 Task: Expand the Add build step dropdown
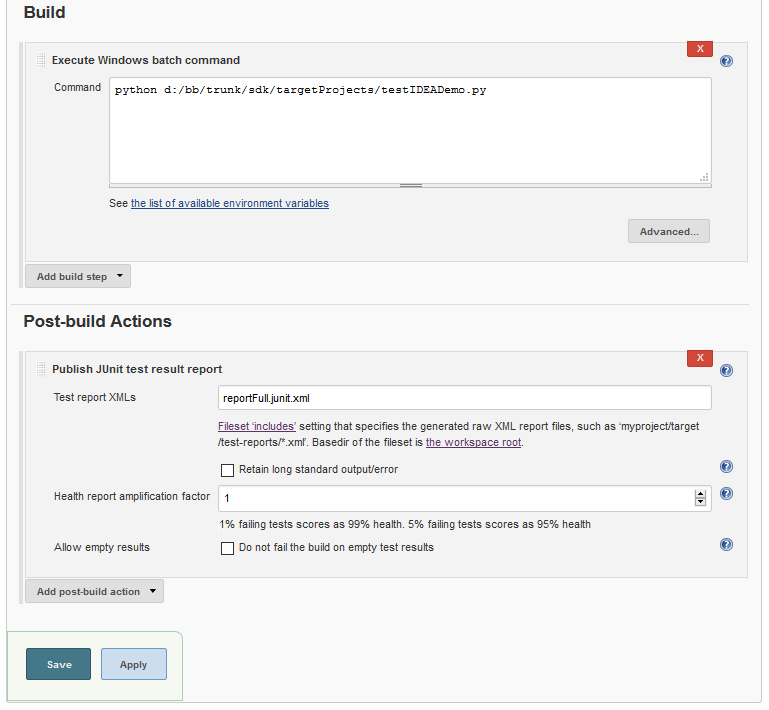(78, 277)
